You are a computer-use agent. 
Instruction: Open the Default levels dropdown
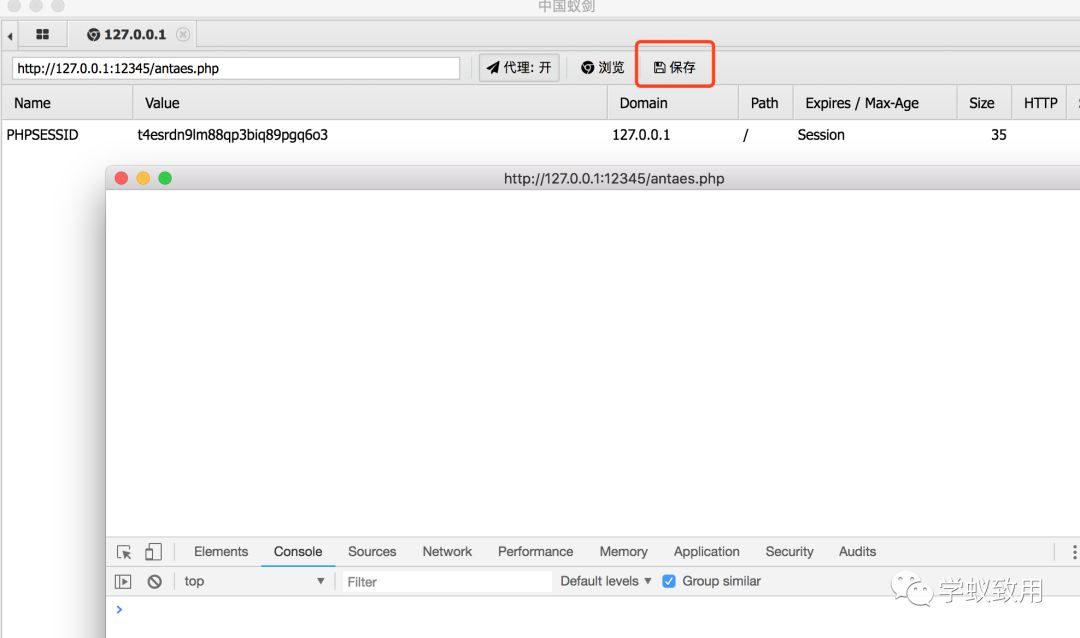606,582
